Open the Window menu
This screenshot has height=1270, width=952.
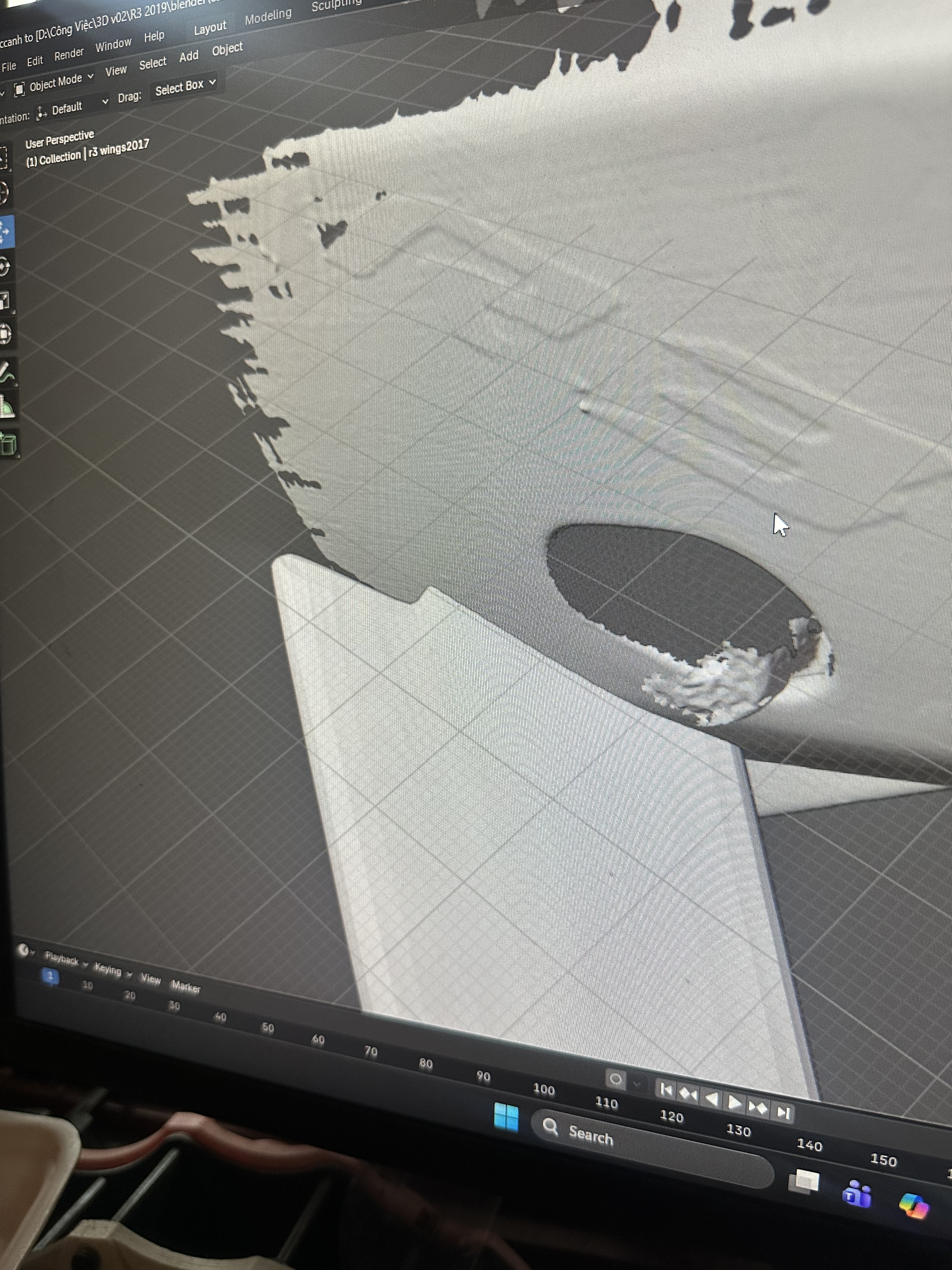point(113,44)
